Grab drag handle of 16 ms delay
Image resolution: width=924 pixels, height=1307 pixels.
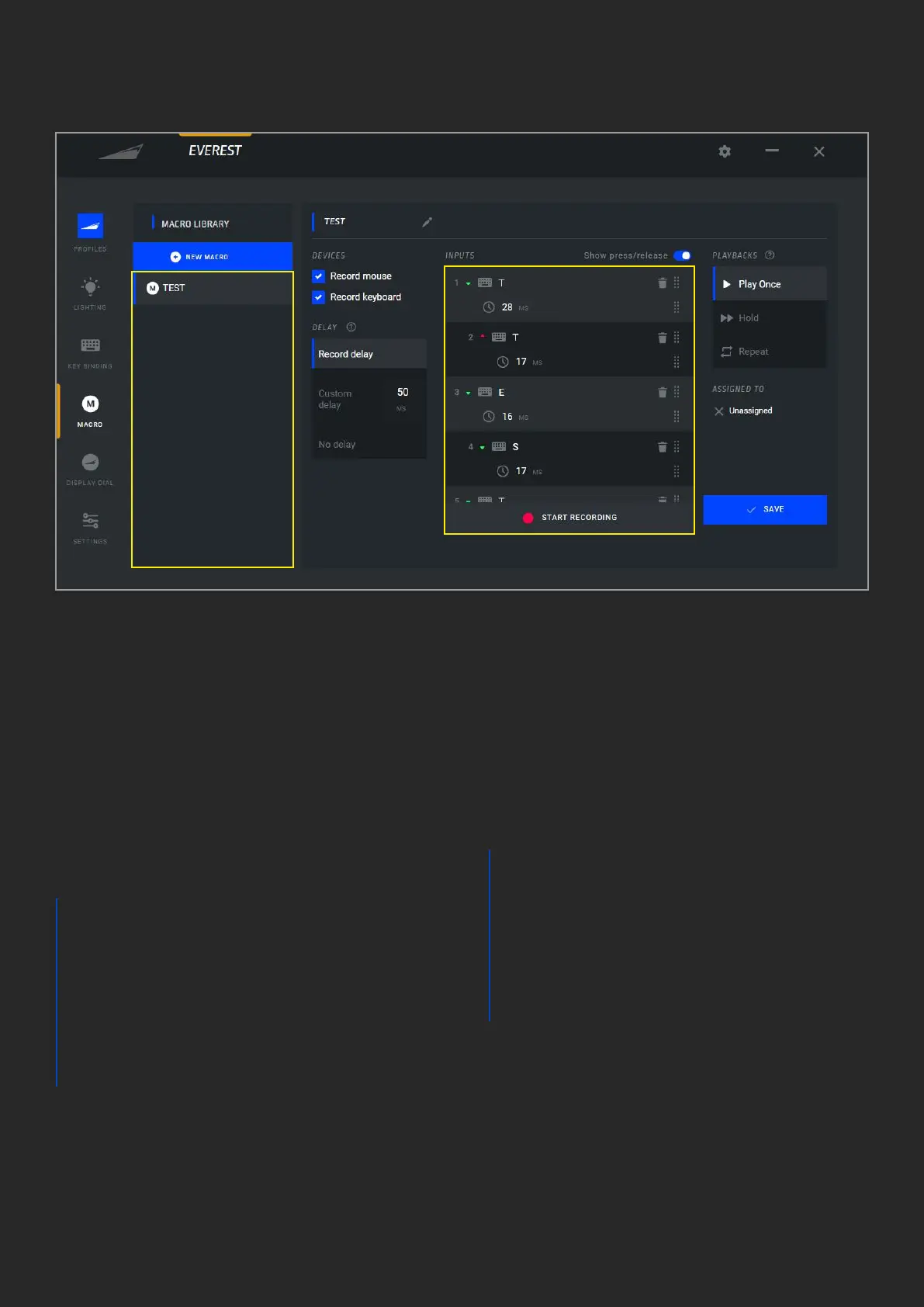[x=677, y=417]
